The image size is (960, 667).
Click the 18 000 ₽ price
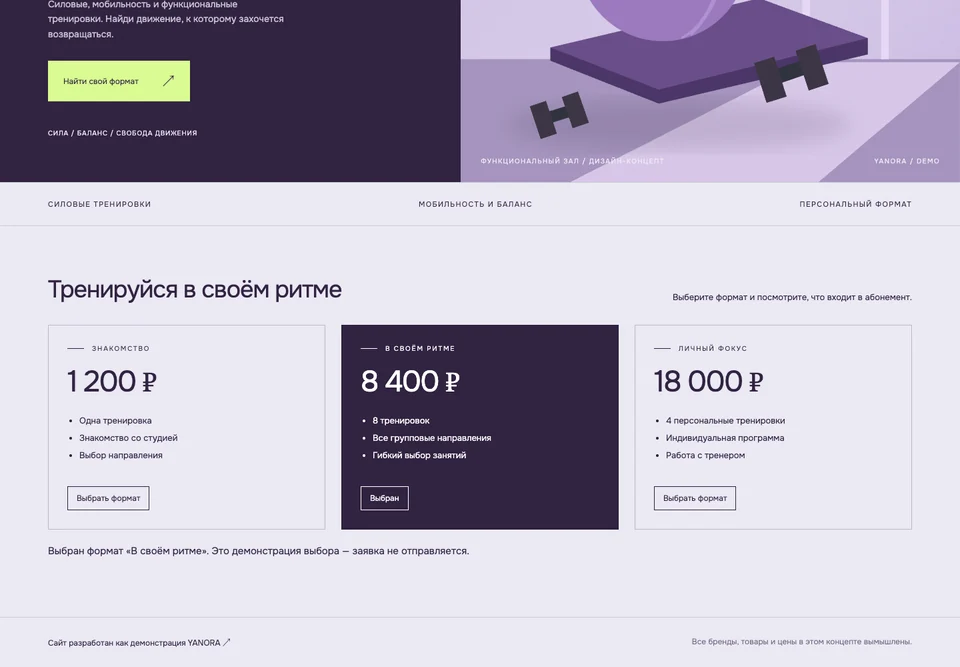[708, 382]
